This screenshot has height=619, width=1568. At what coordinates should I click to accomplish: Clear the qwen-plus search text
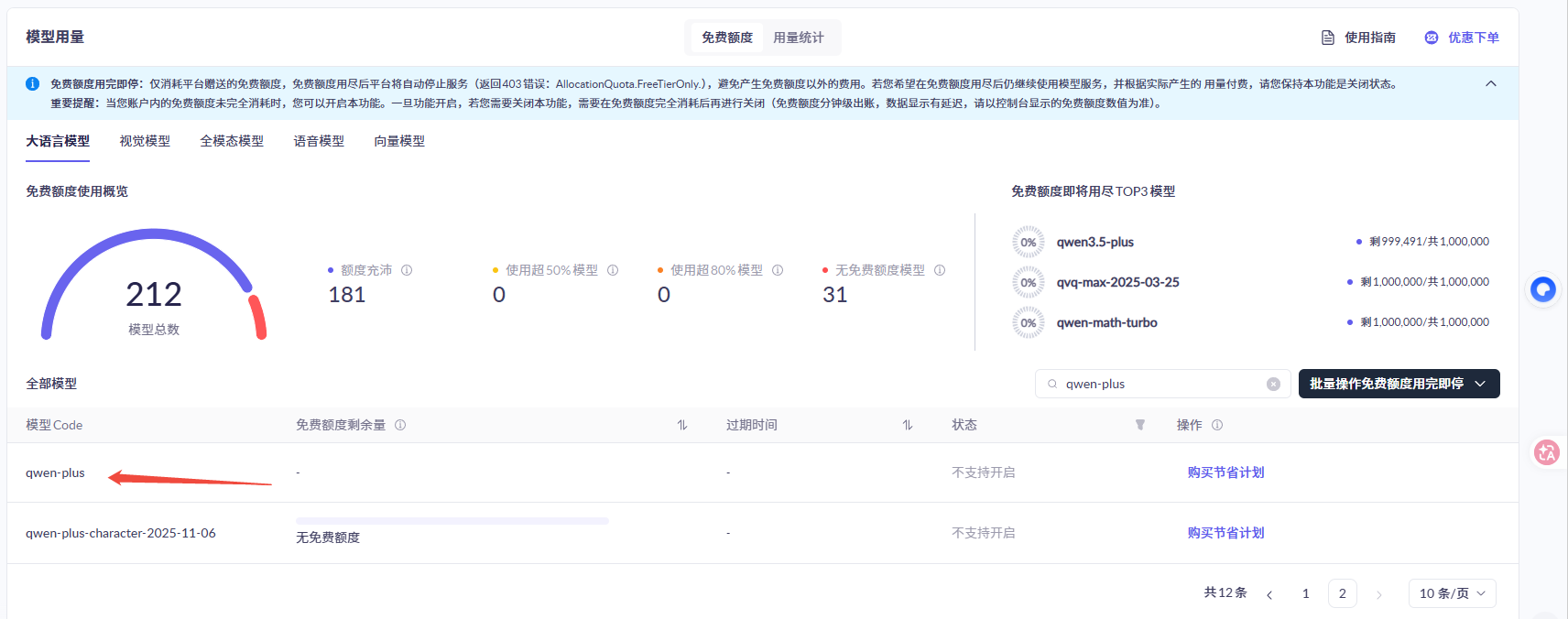[x=1273, y=384]
